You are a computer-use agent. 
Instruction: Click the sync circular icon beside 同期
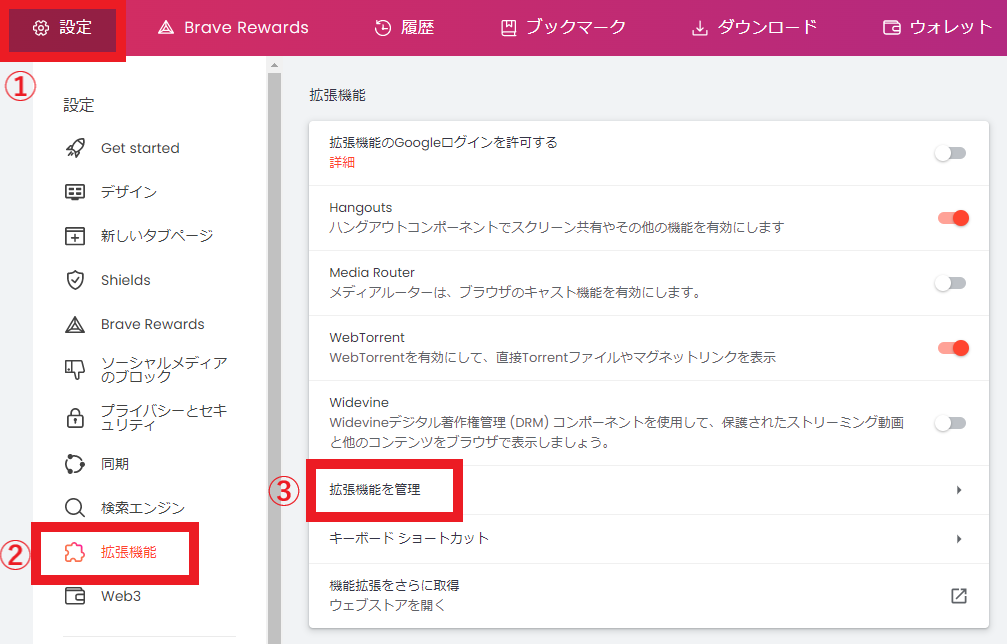coord(75,464)
